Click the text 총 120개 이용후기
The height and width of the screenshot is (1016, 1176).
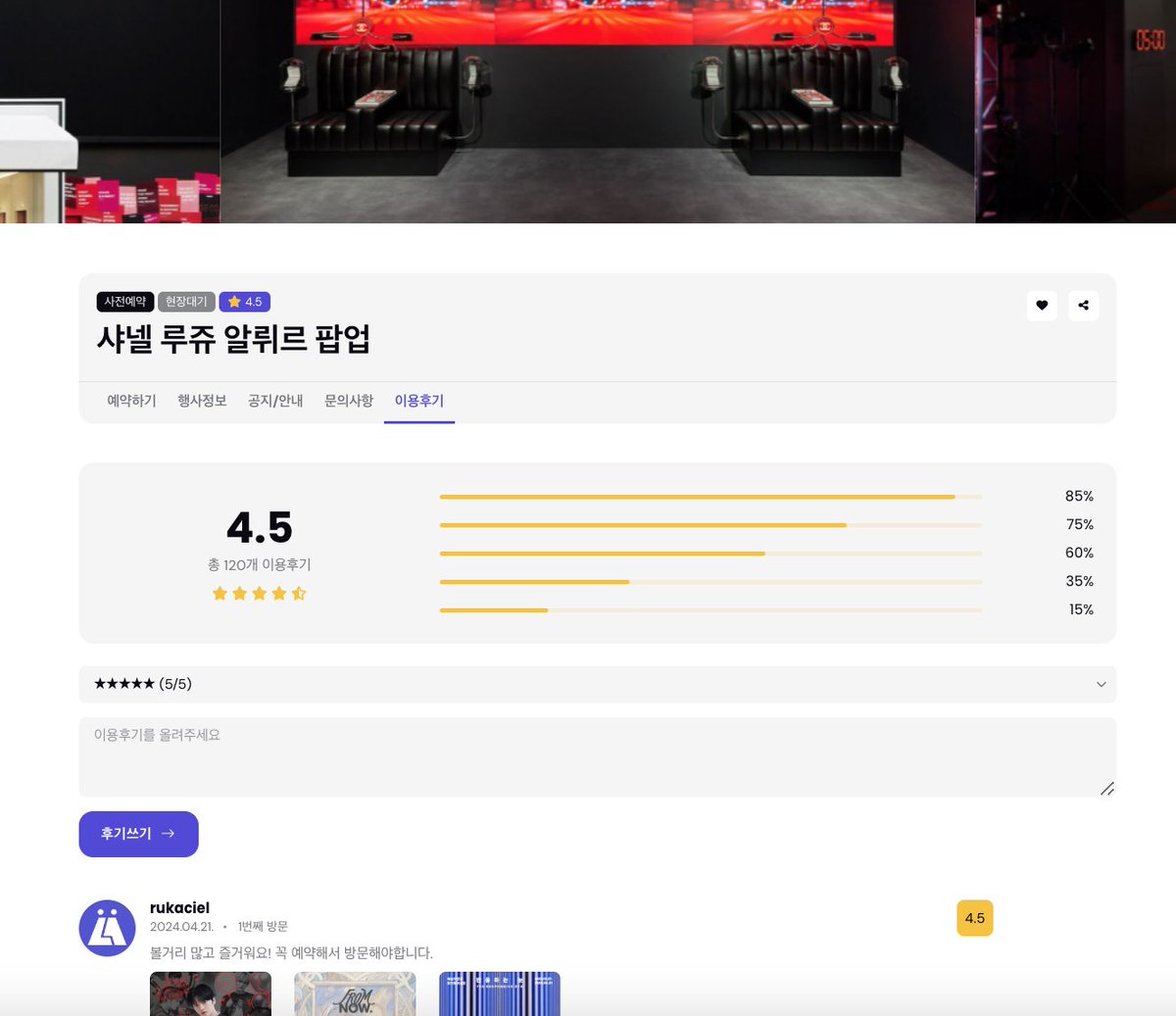click(260, 564)
